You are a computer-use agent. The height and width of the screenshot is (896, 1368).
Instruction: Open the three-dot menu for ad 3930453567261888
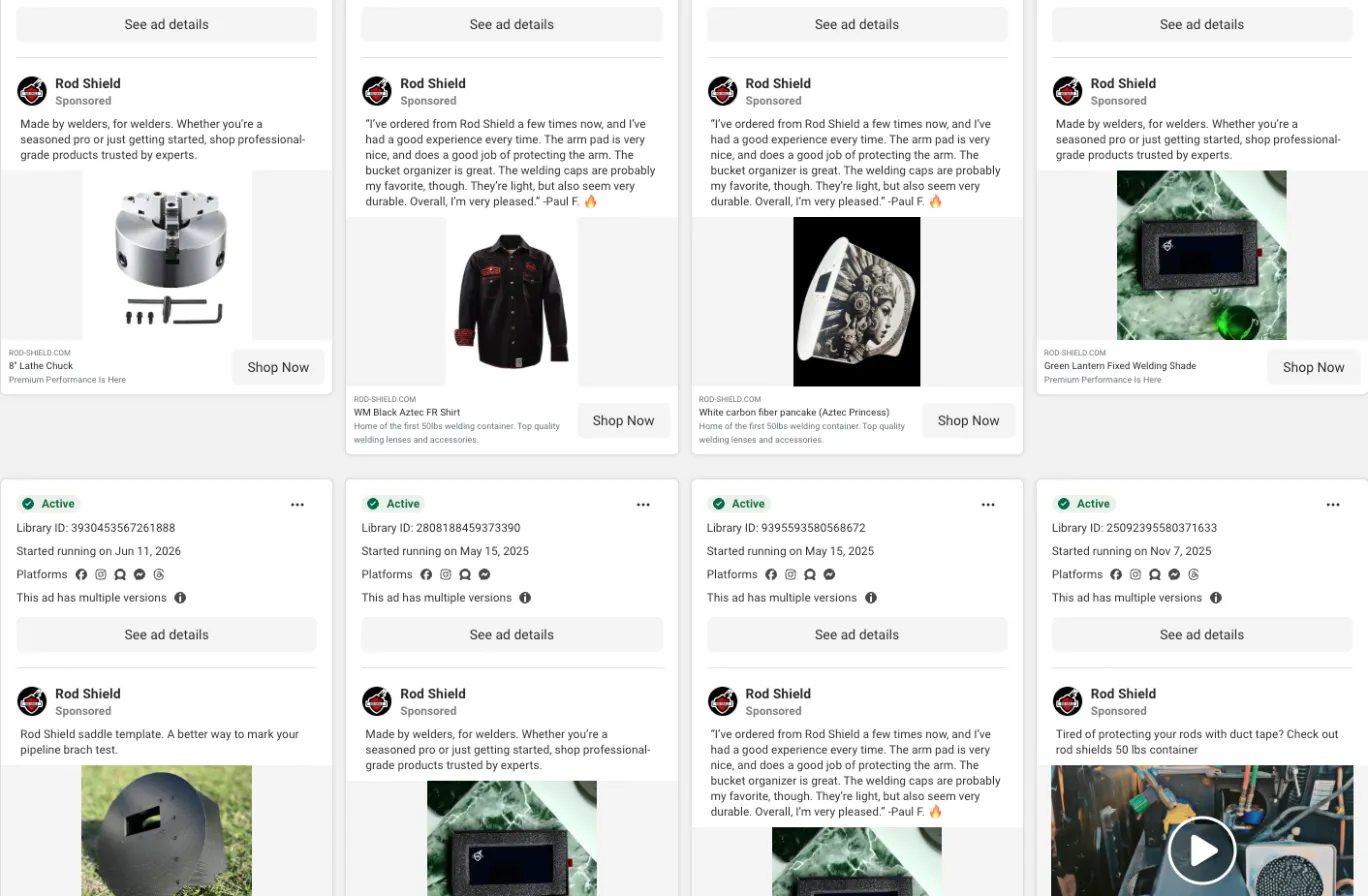pyautogui.click(x=297, y=505)
